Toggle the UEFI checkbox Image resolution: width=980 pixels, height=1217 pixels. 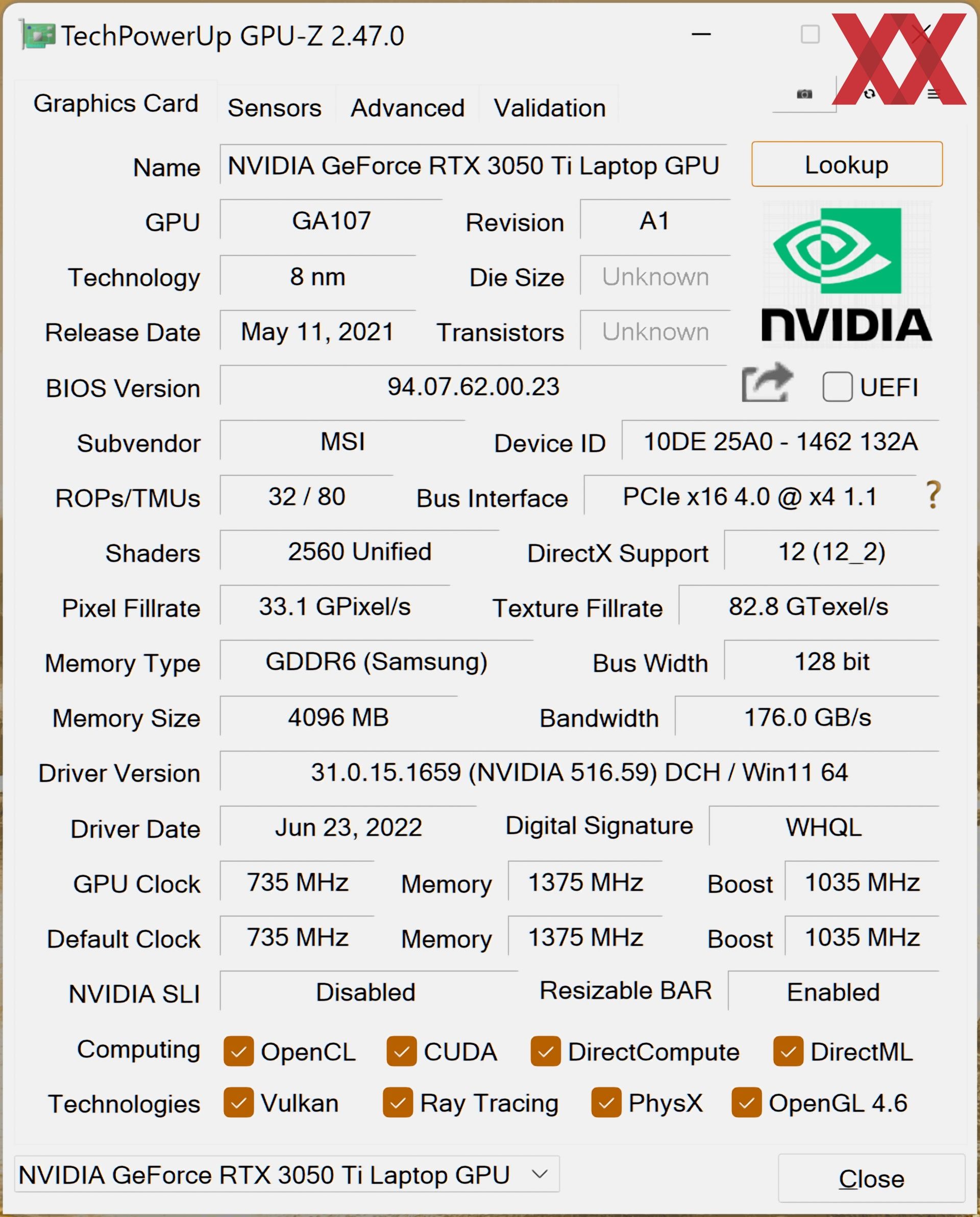[x=837, y=386]
